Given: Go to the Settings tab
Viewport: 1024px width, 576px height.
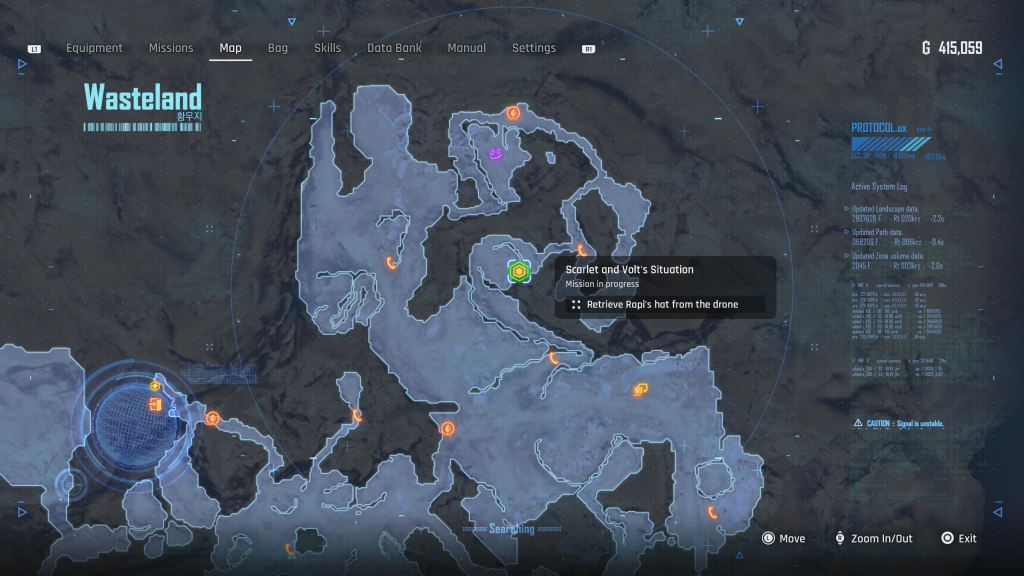Looking at the screenshot, I should (534, 48).
